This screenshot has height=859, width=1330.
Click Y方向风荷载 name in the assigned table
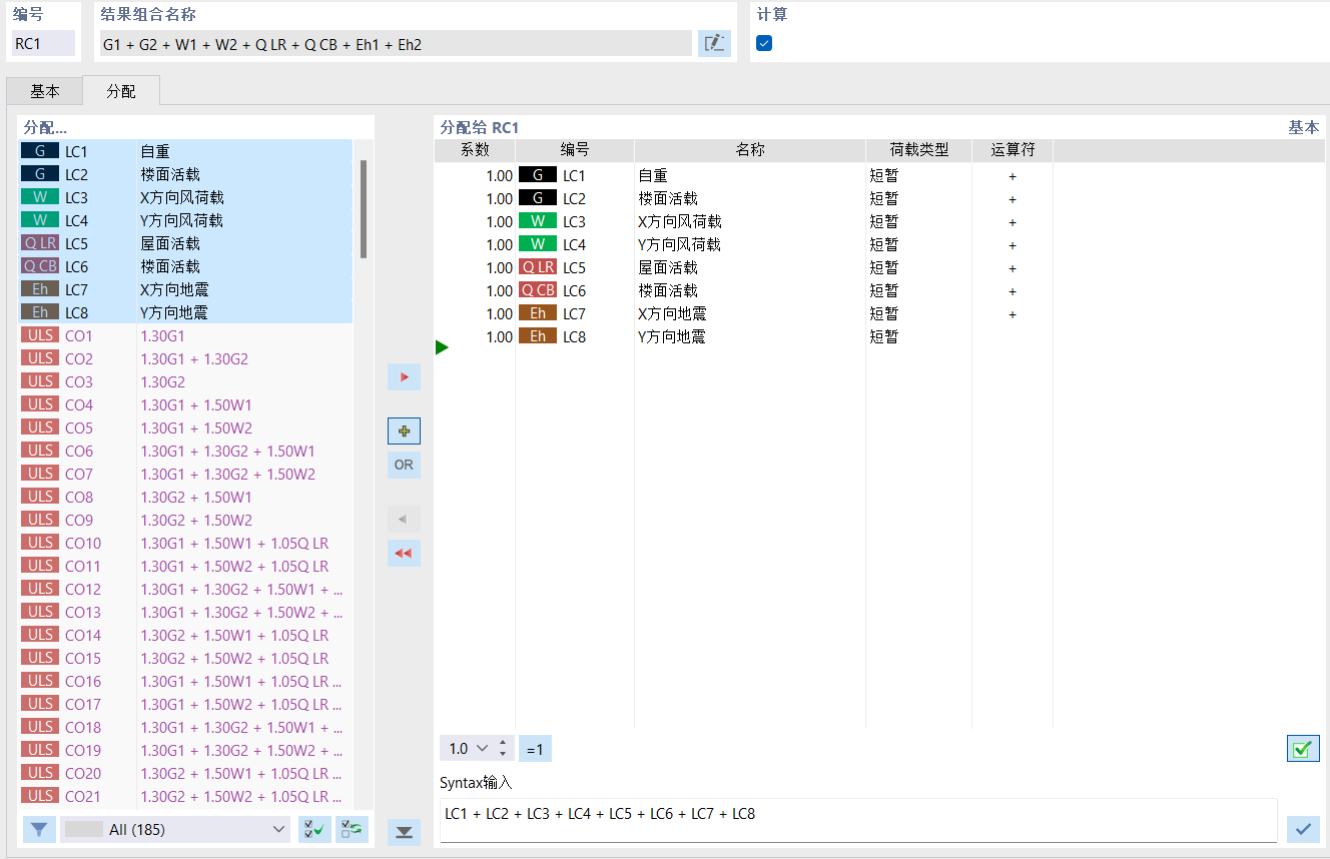(x=680, y=244)
